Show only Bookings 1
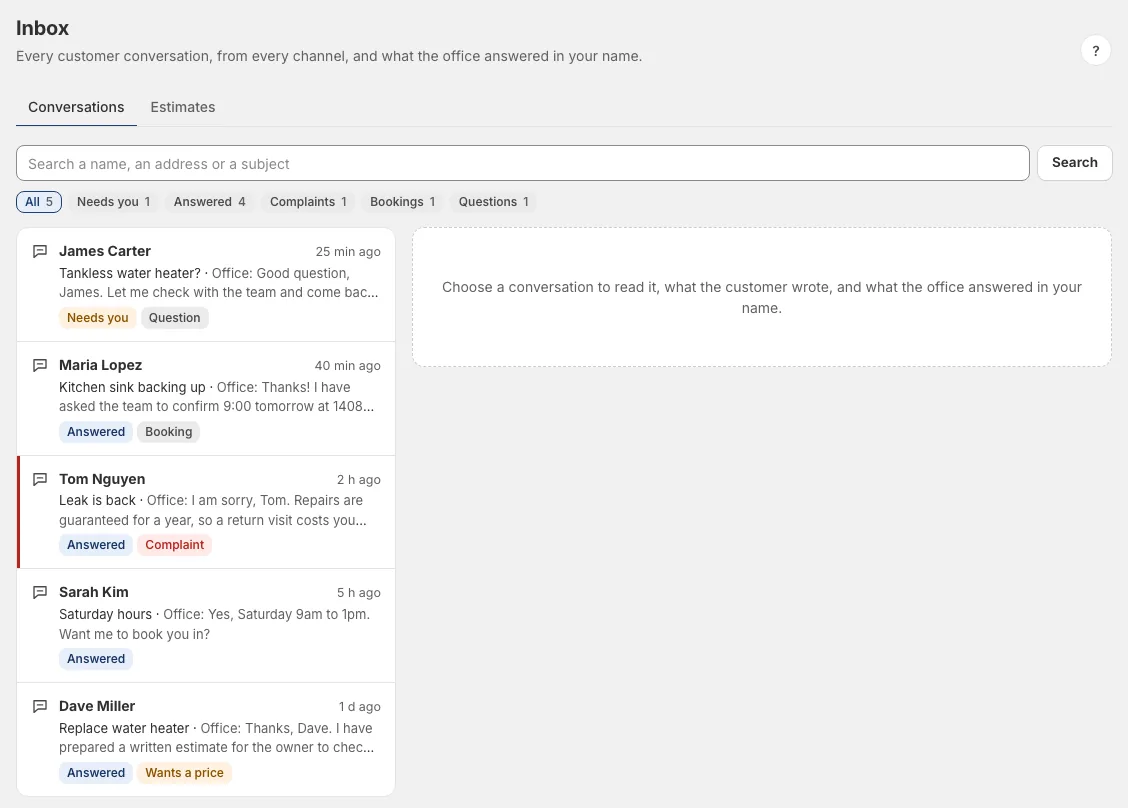Viewport: 1128px width, 808px height. coord(402,202)
